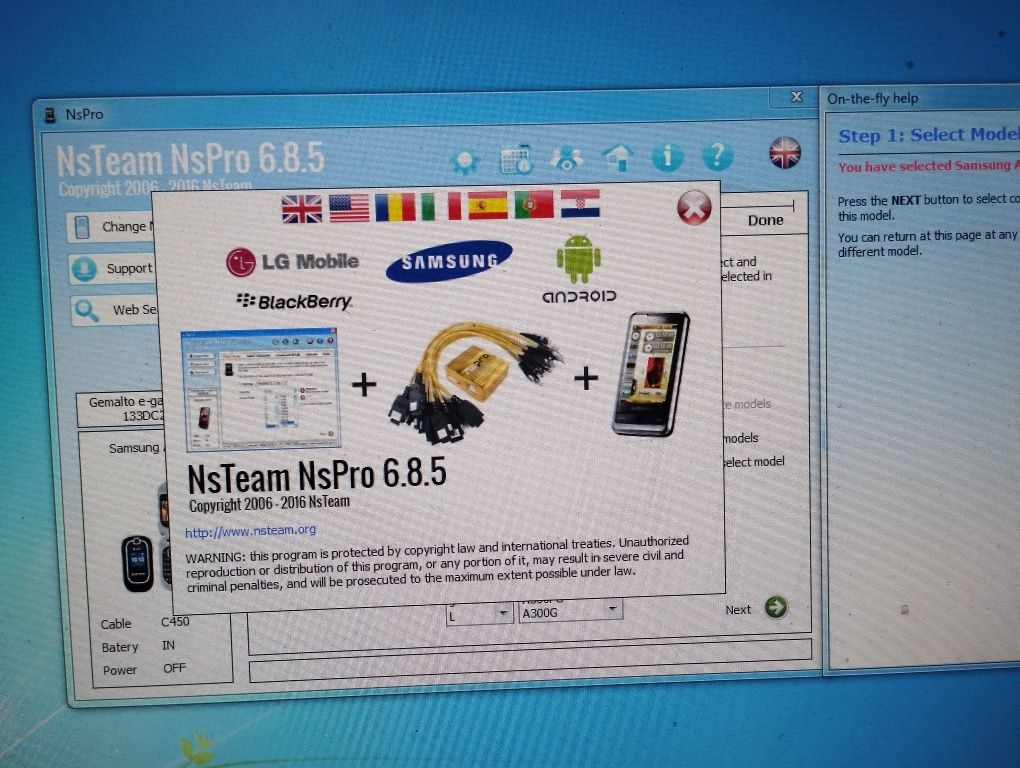Viewport: 1020px width, 768px height.
Task: Click the Cable C450 status value
Action: click(x=175, y=622)
